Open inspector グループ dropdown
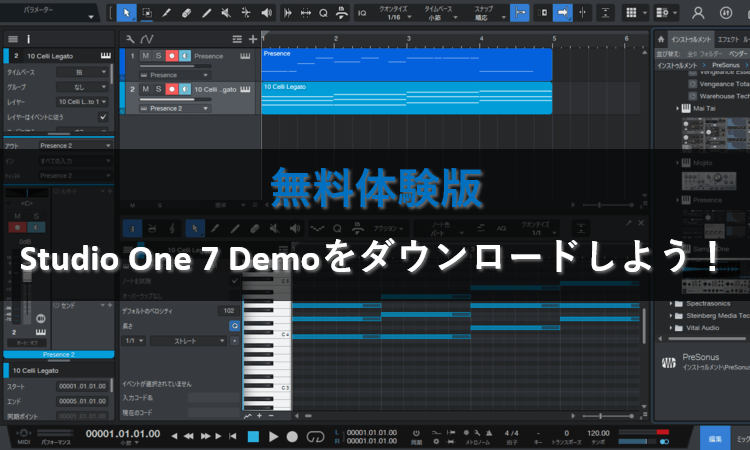Screen dimensions: 750x450 click(x=82, y=87)
